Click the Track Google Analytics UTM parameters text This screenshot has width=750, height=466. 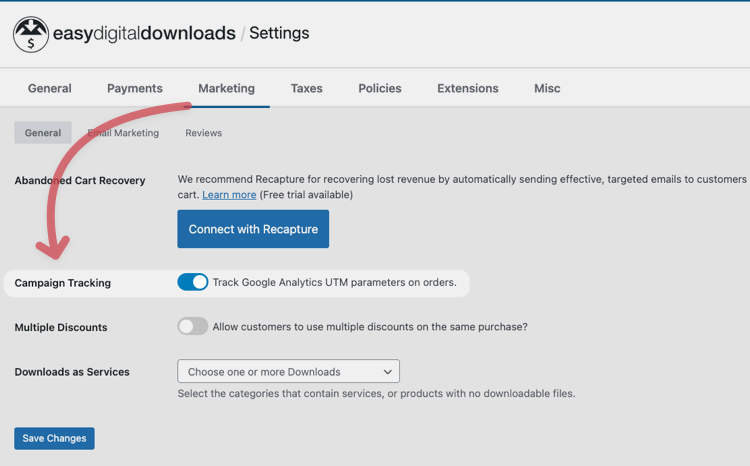335,282
